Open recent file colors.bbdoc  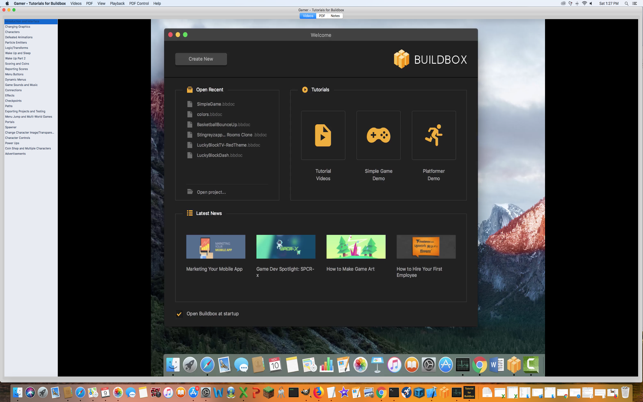(209, 114)
